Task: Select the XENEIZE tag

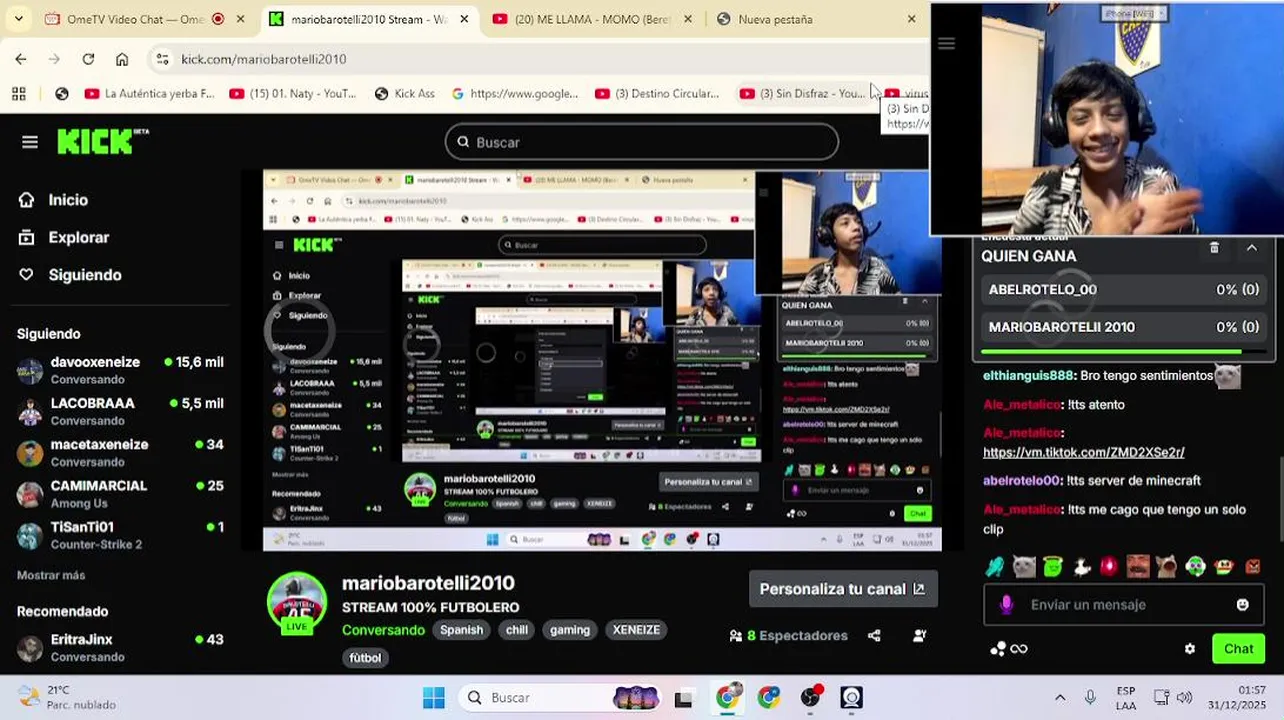Action: pyautogui.click(x=636, y=630)
